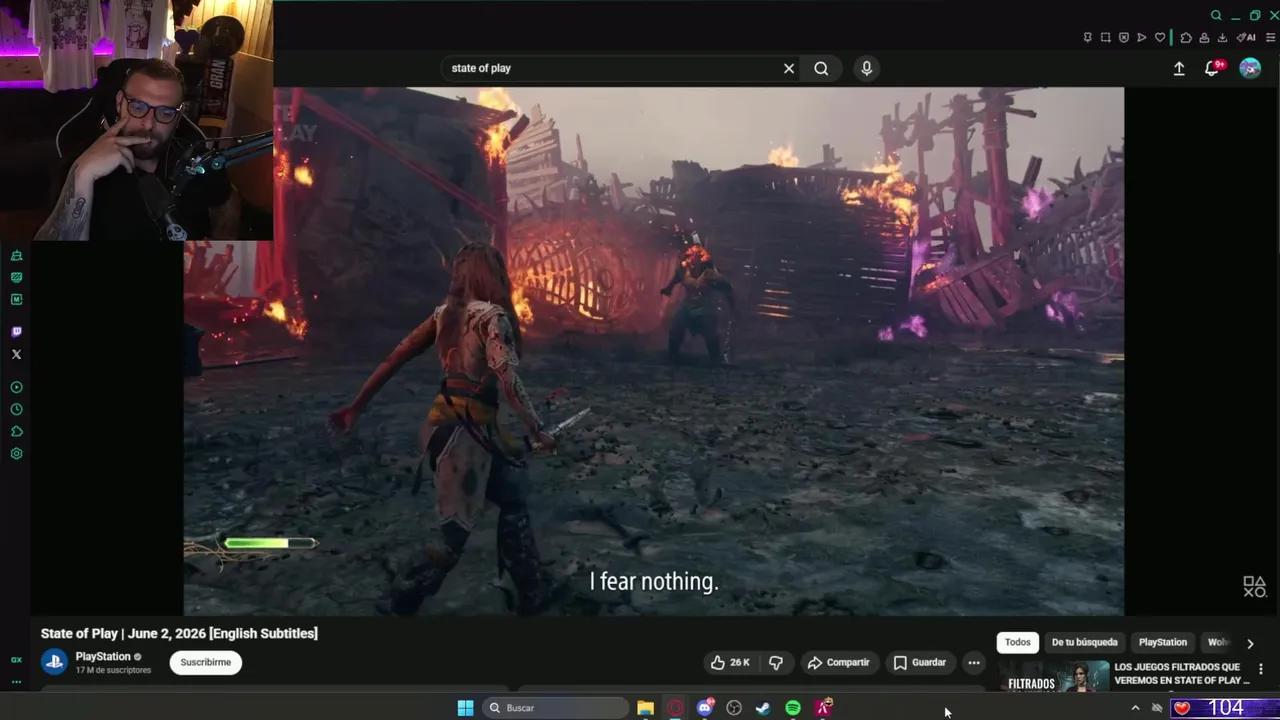Image resolution: width=1280 pixels, height=720 pixels.
Task: Open Steam from taskbar
Action: 763,708
